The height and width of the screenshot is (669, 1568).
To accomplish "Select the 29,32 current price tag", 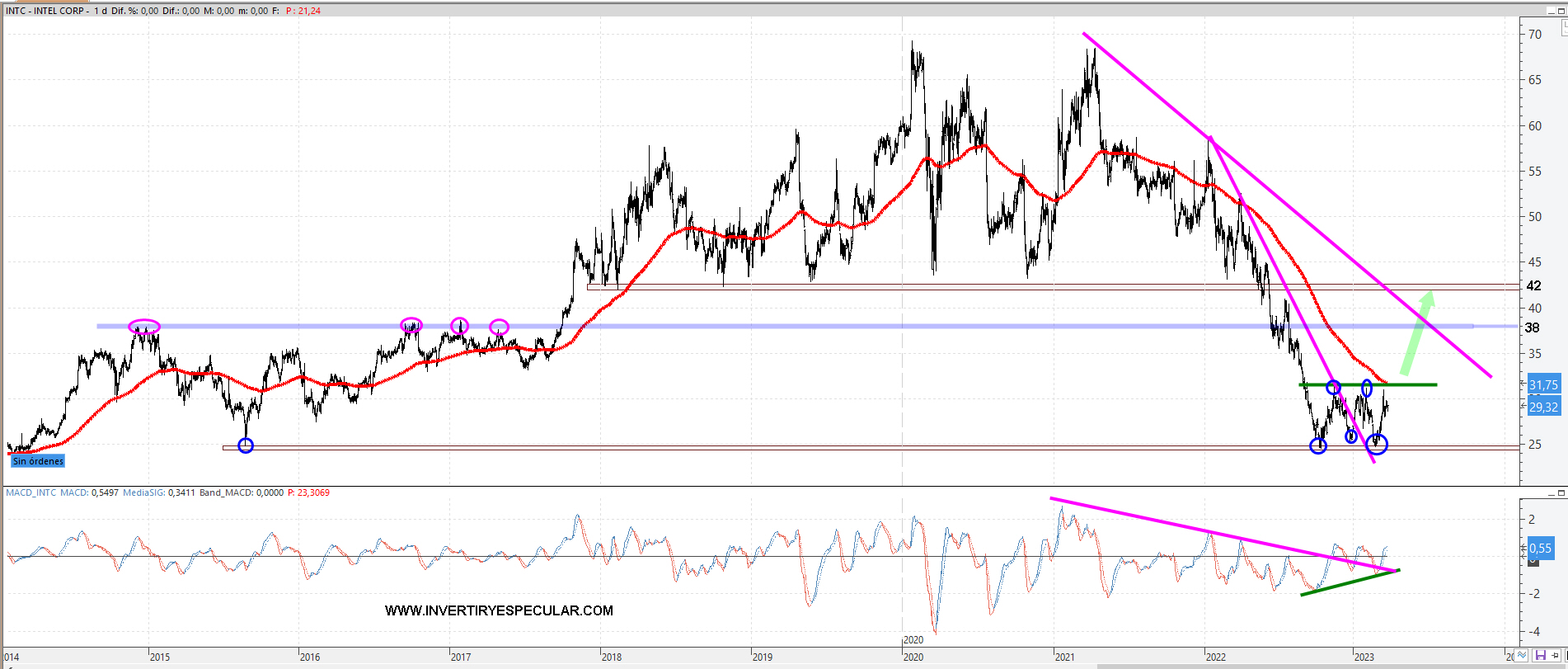I will tap(1543, 407).
